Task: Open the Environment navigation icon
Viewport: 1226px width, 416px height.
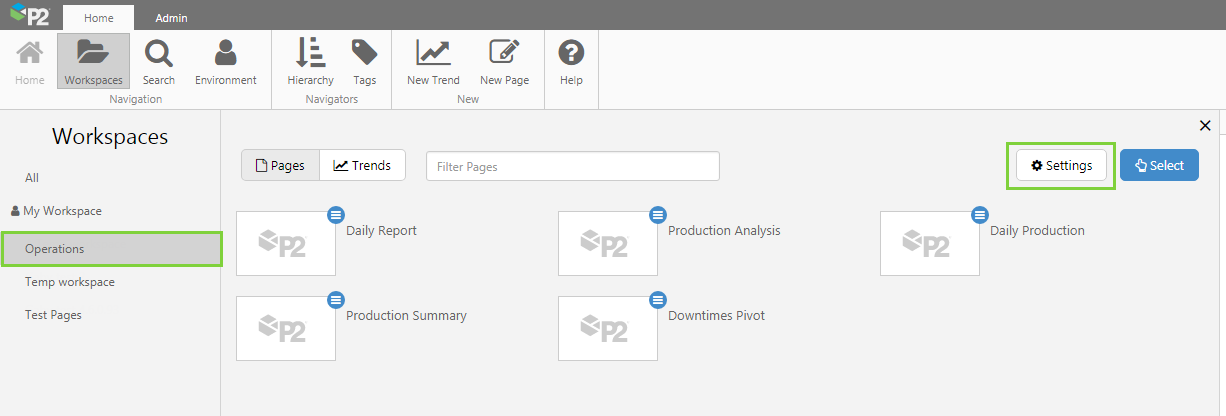Action: click(225, 61)
